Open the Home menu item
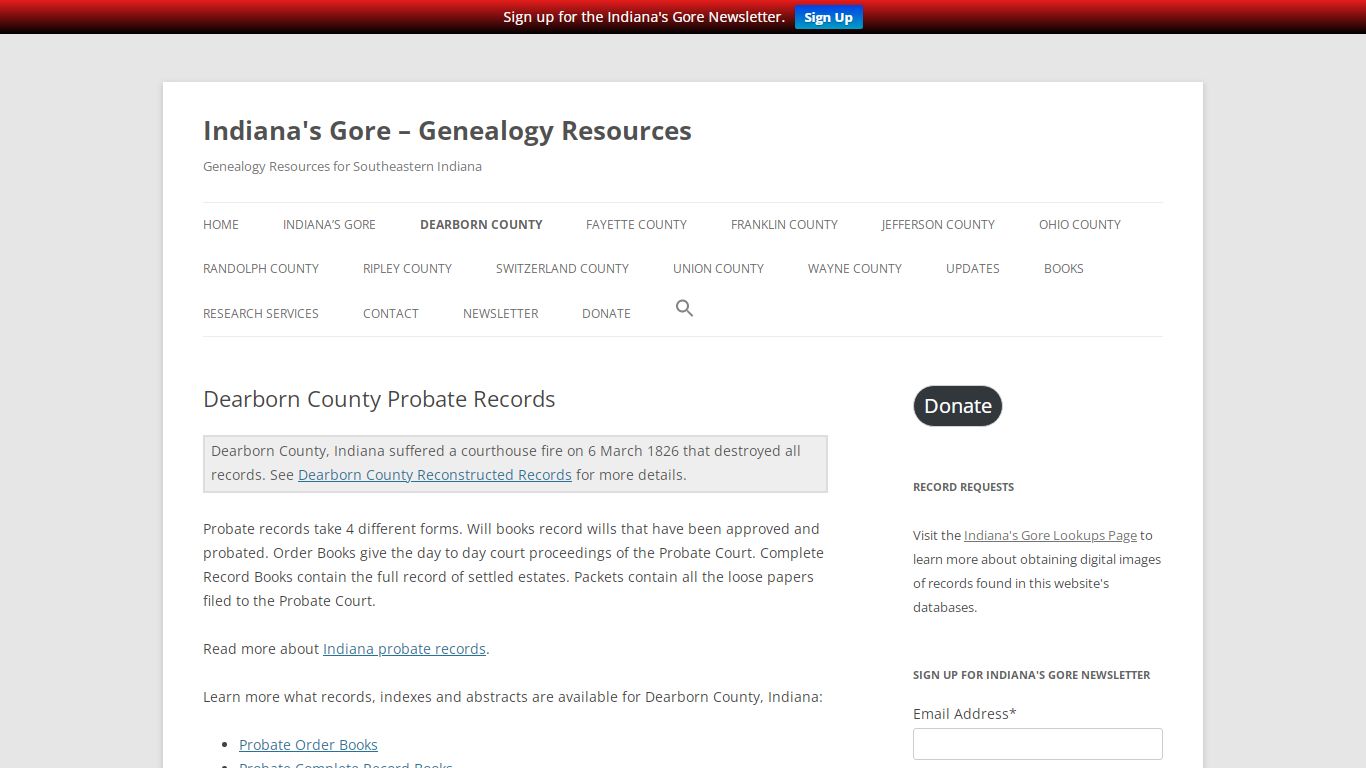This screenshot has height=768, width=1366. coord(221,225)
